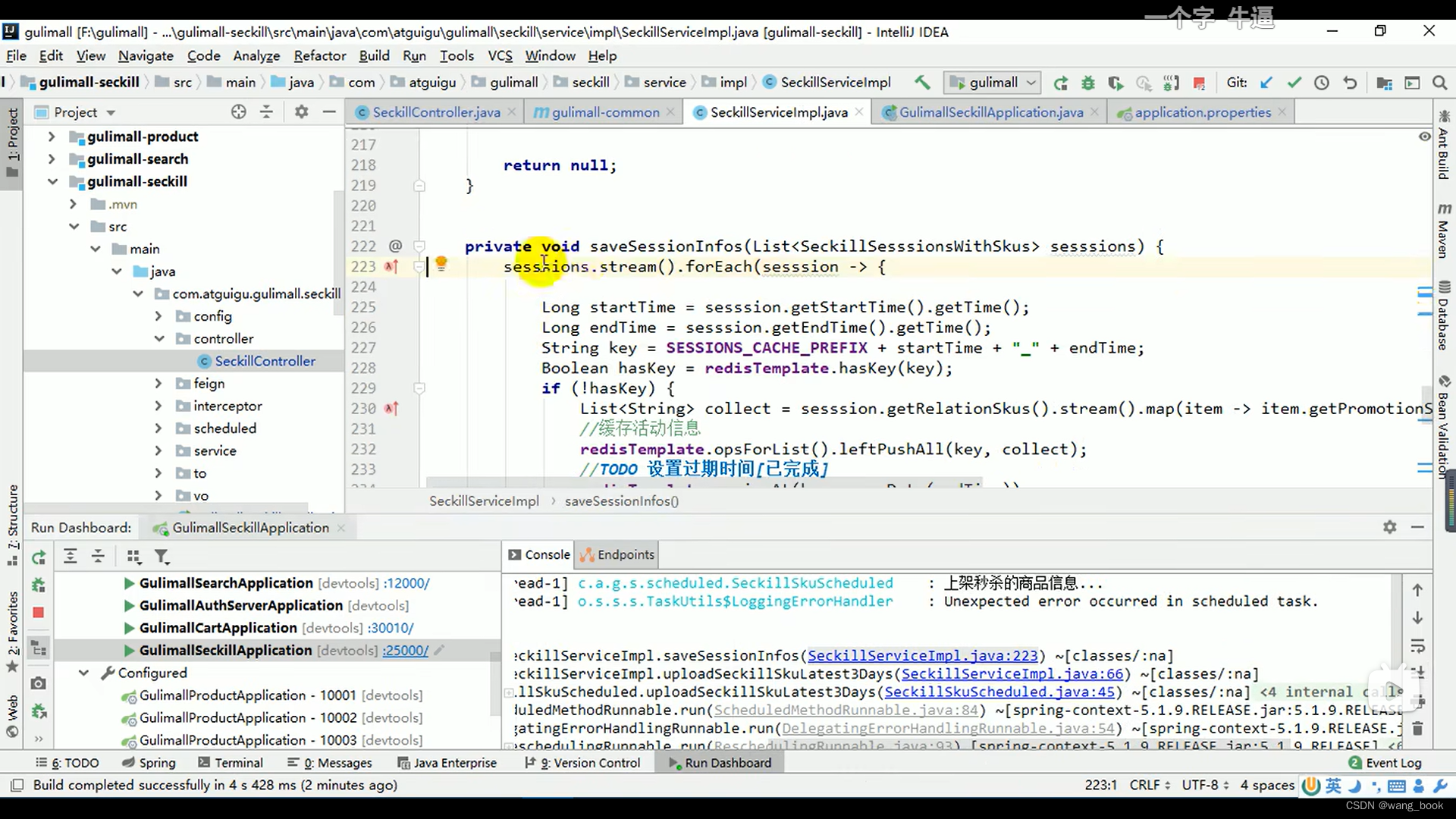Screen dimensions: 1456x819
Task: Click Search Everywhere magnifier icon
Action: 1439,83
